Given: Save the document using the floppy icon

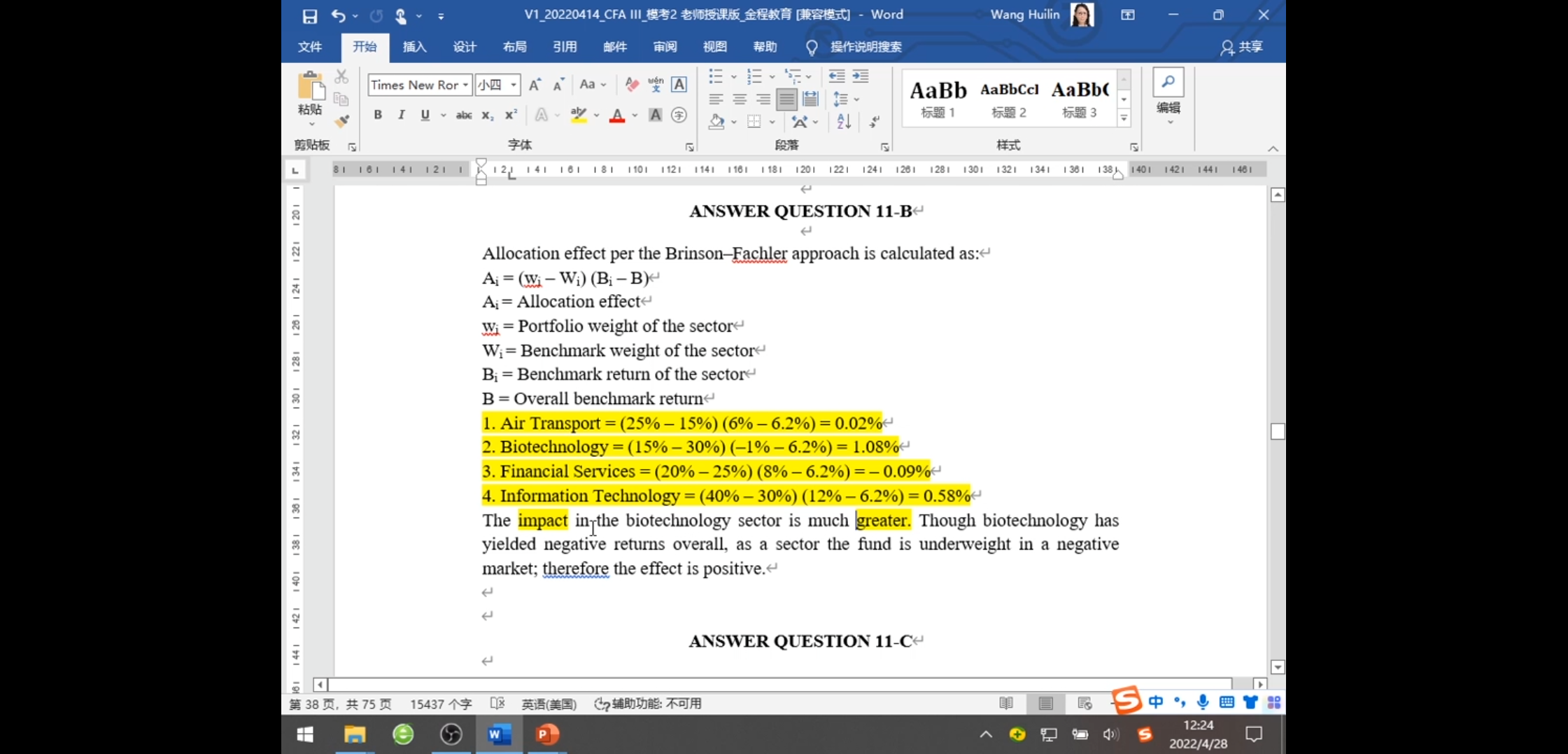Looking at the screenshot, I should [309, 15].
